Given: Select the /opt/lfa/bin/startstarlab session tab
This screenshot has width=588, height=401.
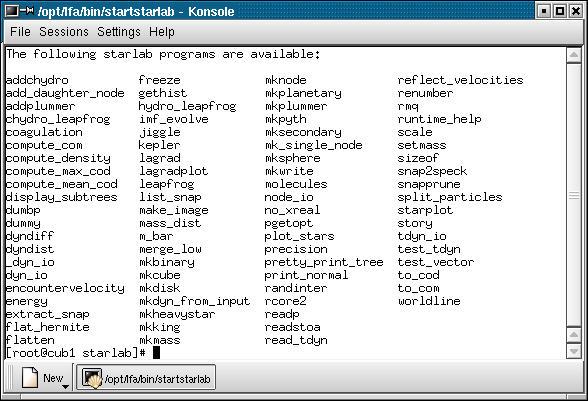Looking at the screenshot, I should 146,378.
